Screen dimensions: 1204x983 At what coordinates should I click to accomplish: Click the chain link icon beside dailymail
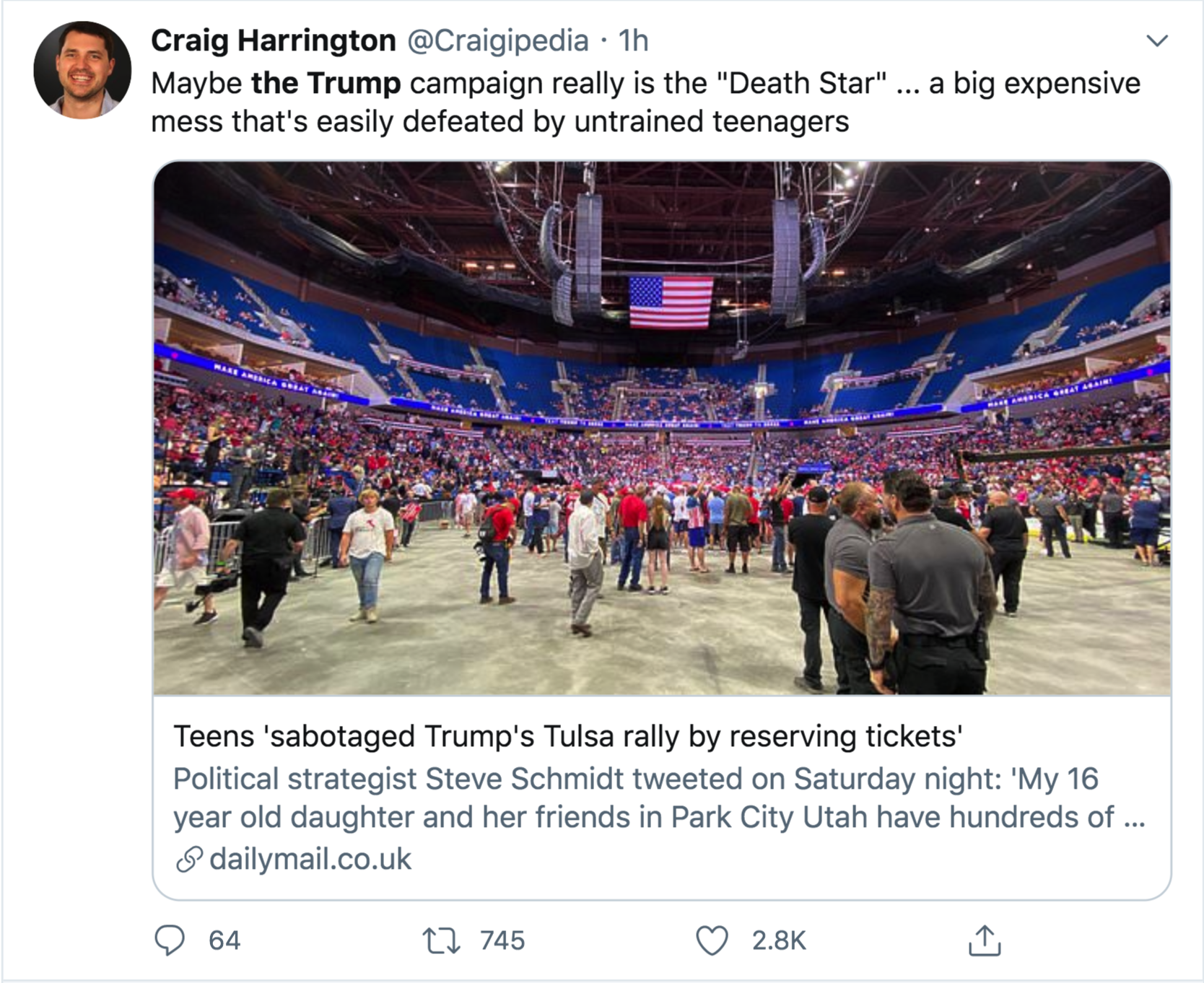(x=188, y=860)
